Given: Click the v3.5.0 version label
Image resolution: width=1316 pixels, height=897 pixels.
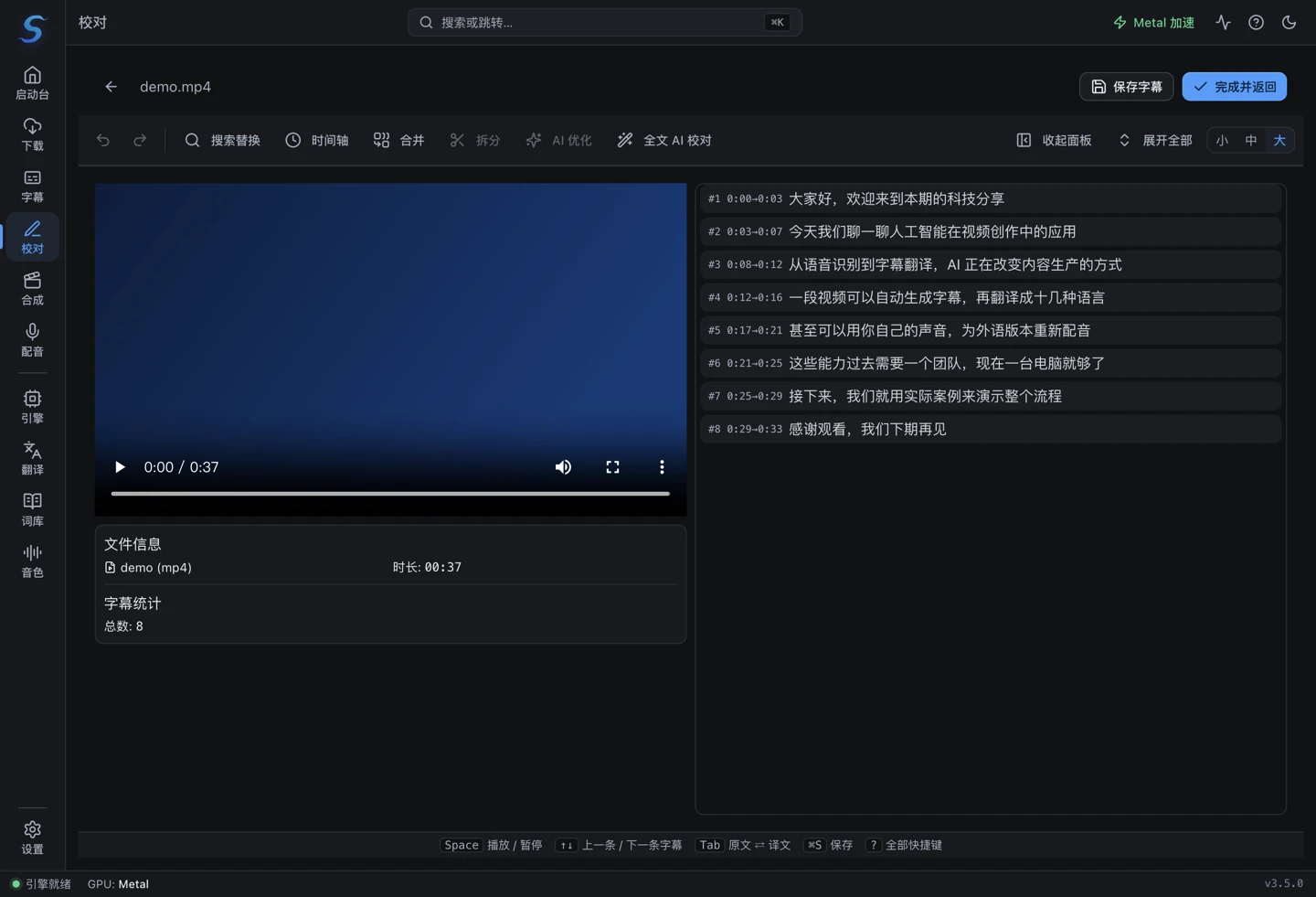Looking at the screenshot, I should 1283,883.
